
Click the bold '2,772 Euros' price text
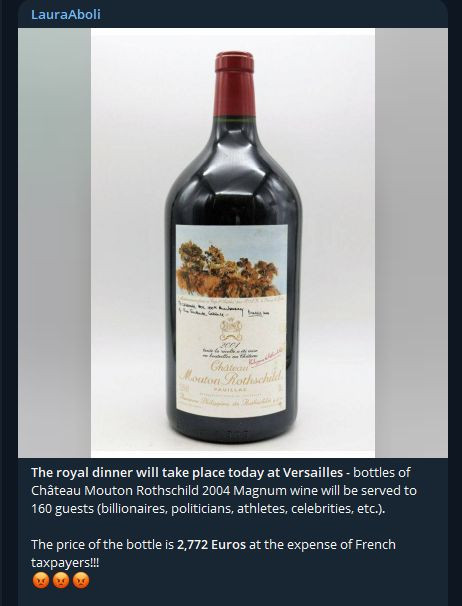coord(211,545)
